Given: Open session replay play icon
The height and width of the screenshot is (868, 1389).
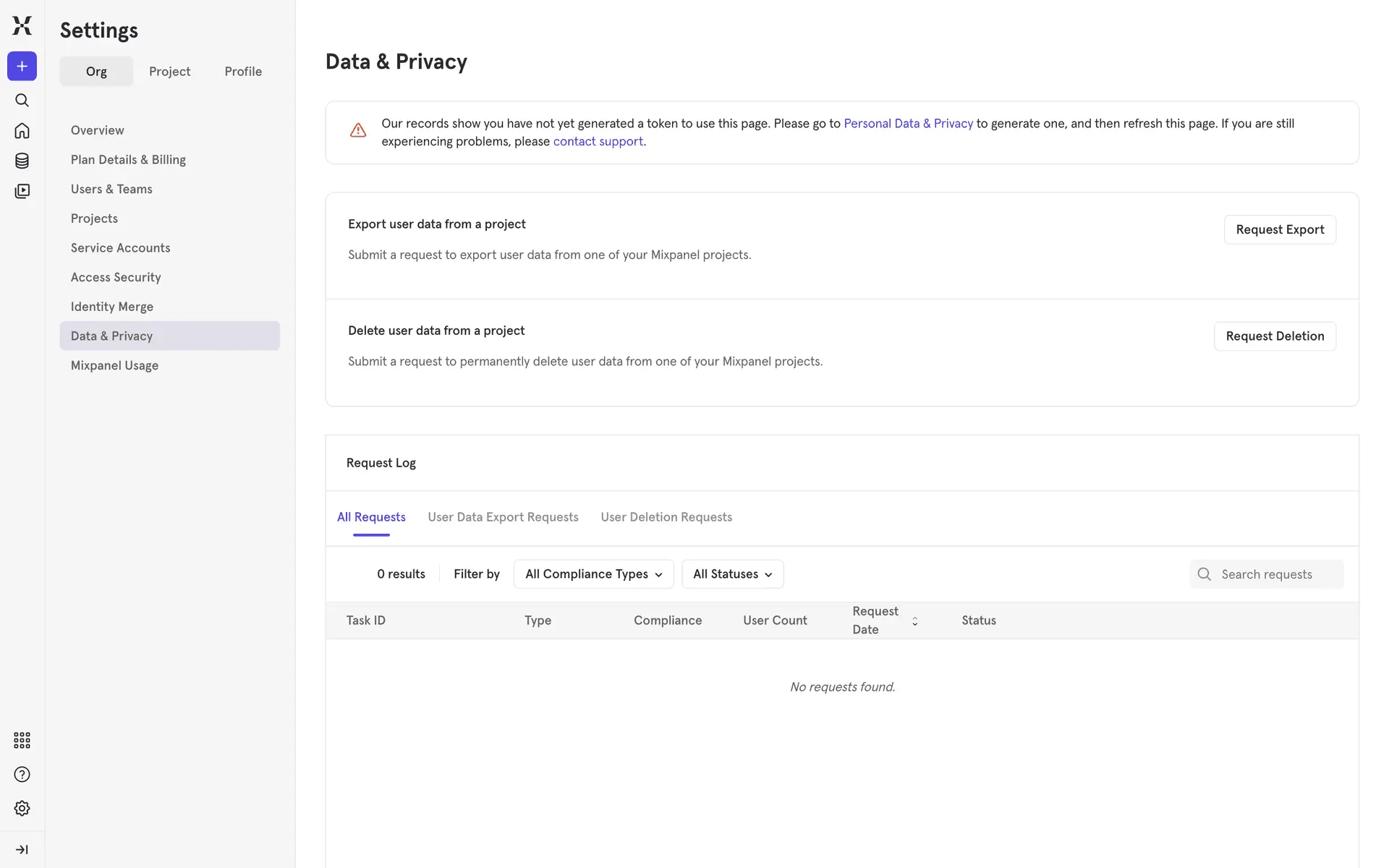Looking at the screenshot, I should pos(22,191).
